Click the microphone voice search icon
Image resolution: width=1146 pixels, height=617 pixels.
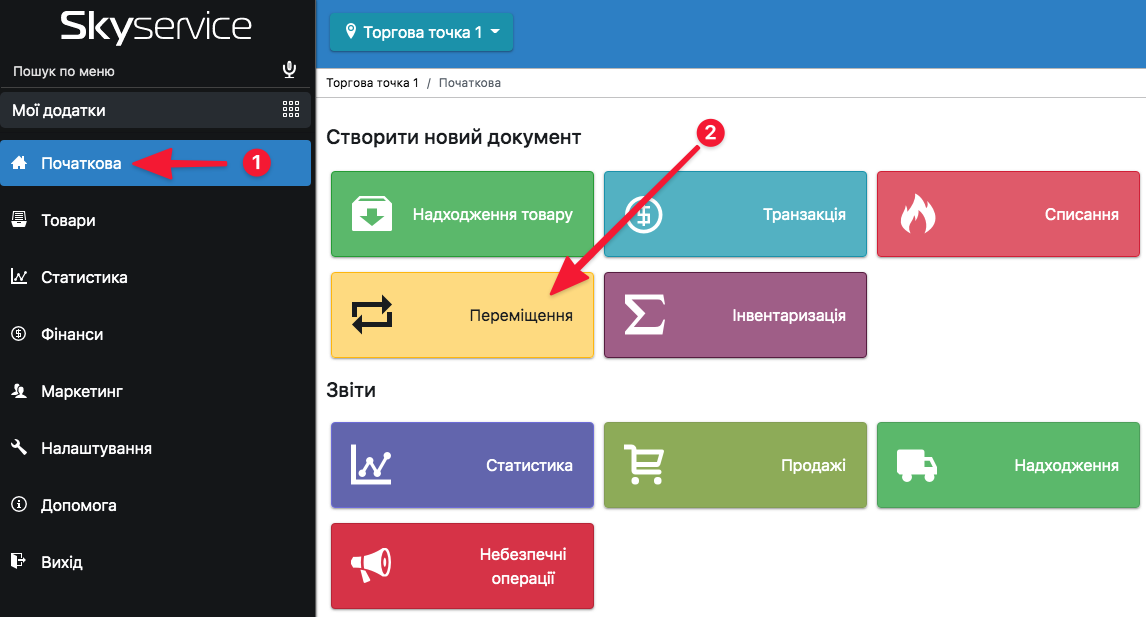[x=289, y=70]
